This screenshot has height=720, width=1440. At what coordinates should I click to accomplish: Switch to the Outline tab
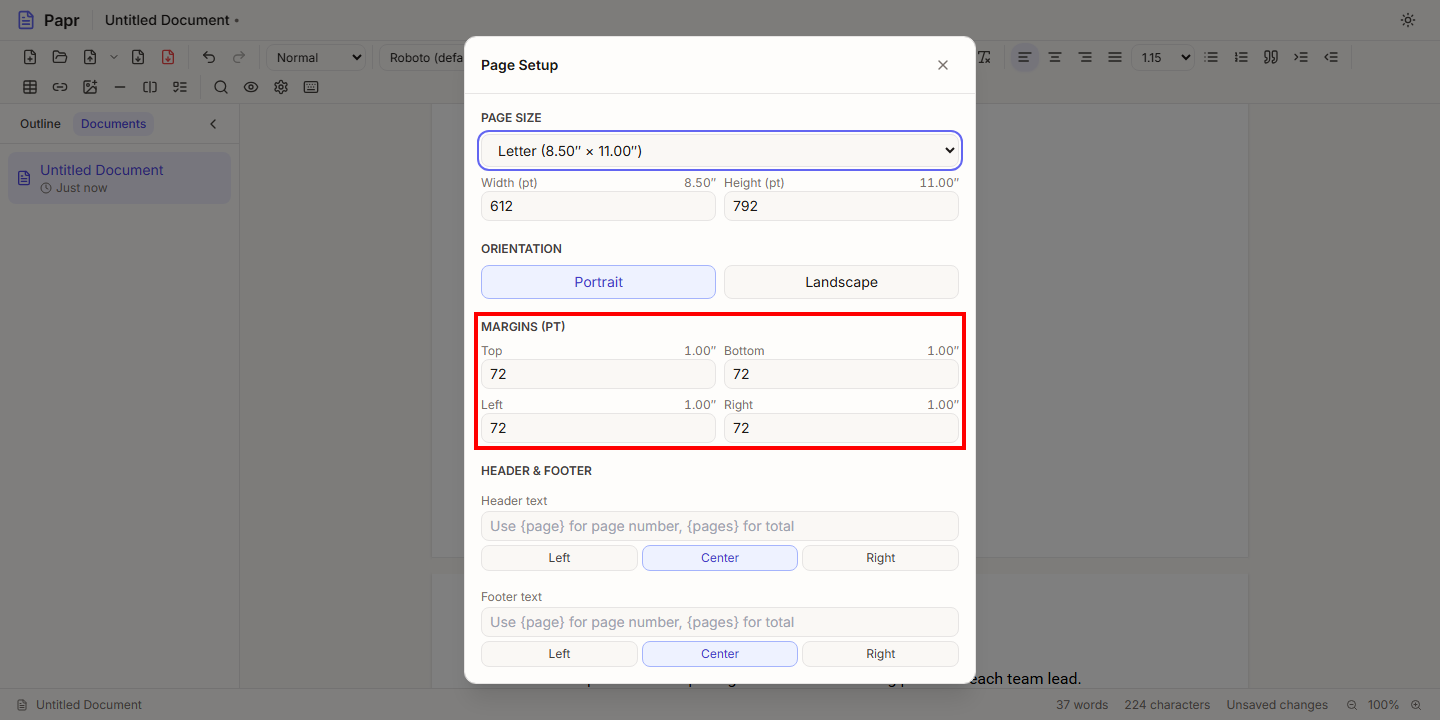click(40, 124)
